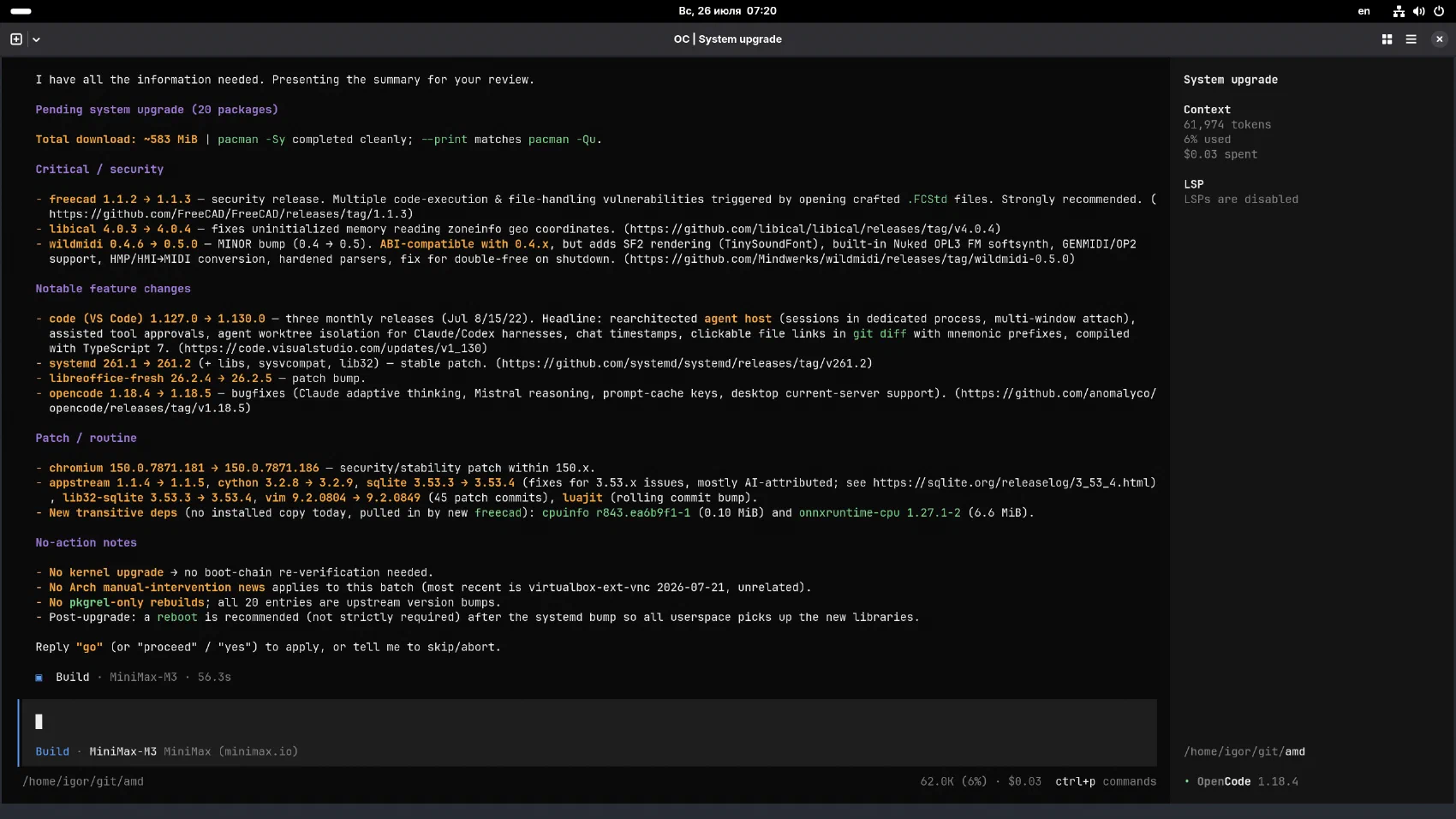Click the "Patch / routine" heading
Image resolution: width=1456 pixels, height=819 pixels.
(86, 438)
